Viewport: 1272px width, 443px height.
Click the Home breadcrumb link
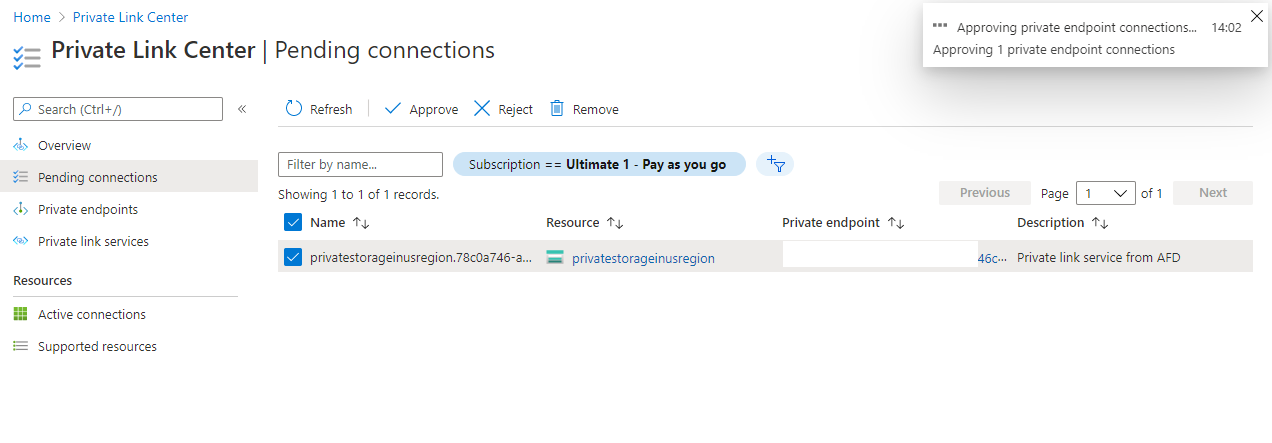click(32, 17)
